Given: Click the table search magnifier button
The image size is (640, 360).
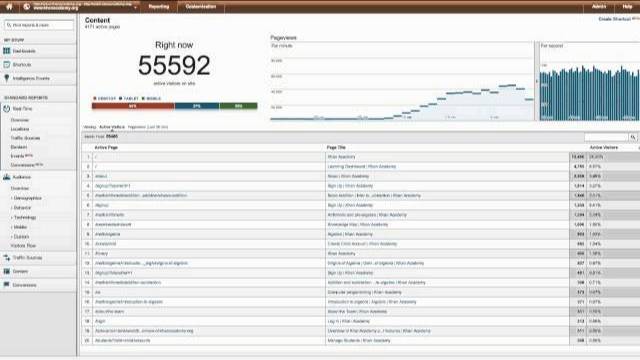Looking at the screenshot, I should (633, 138).
